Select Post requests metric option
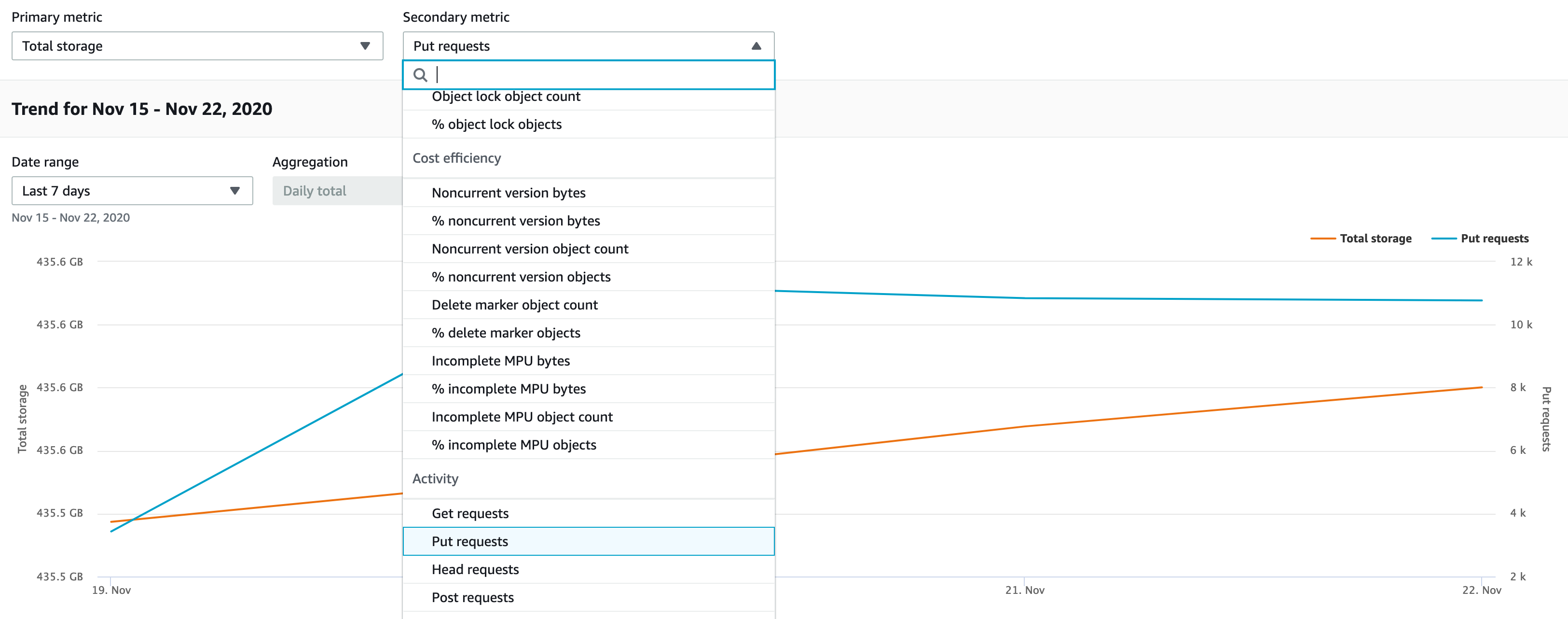The height and width of the screenshot is (619, 1568). (x=472, y=598)
